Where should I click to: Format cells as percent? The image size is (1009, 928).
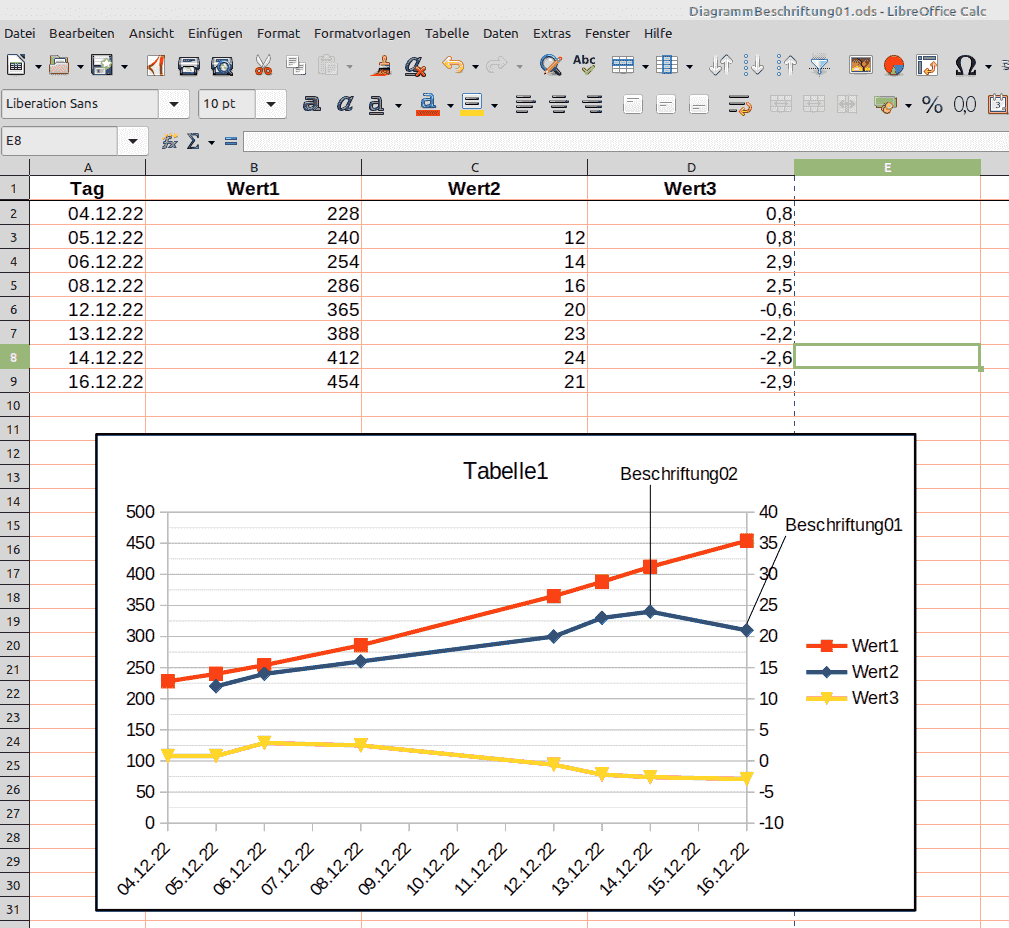click(932, 104)
